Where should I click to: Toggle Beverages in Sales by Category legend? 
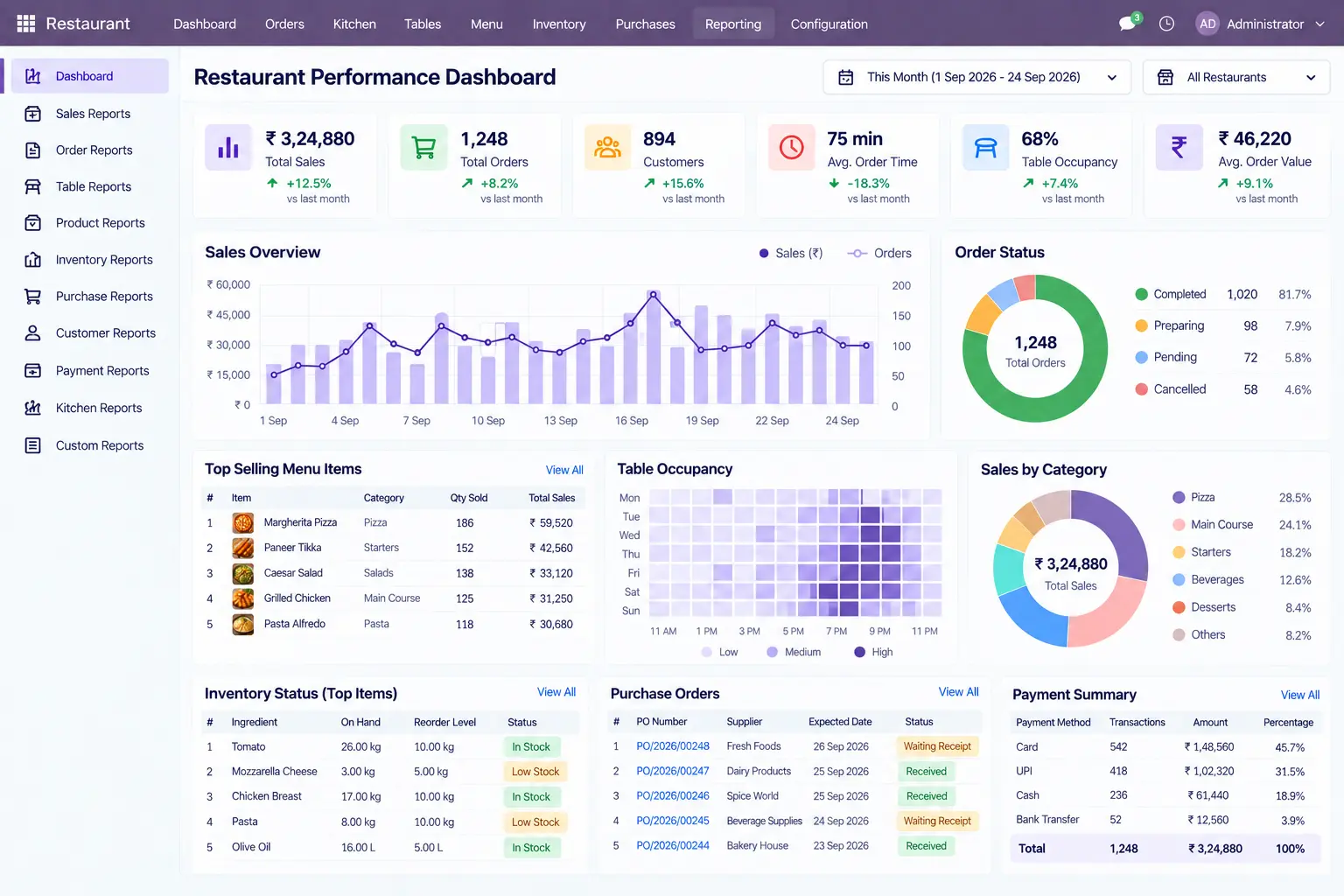tap(1208, 579)
